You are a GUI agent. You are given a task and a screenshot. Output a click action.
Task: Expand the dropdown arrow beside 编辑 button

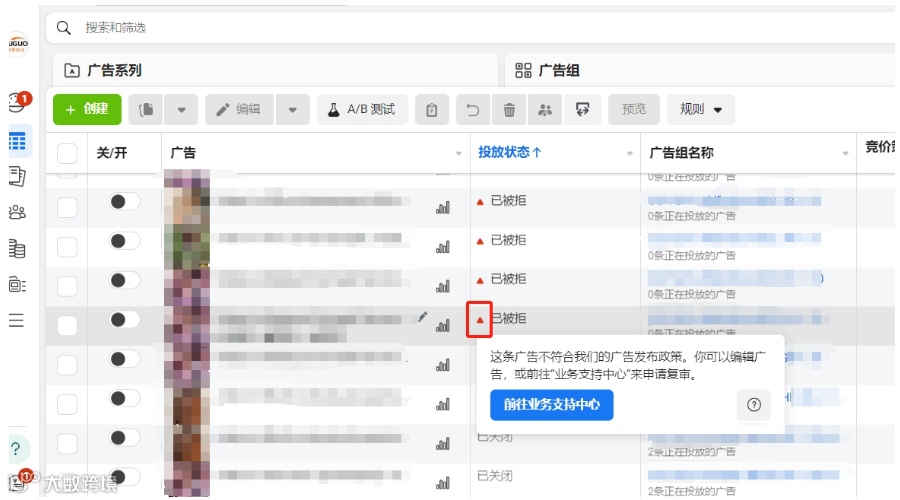(293, 110)
